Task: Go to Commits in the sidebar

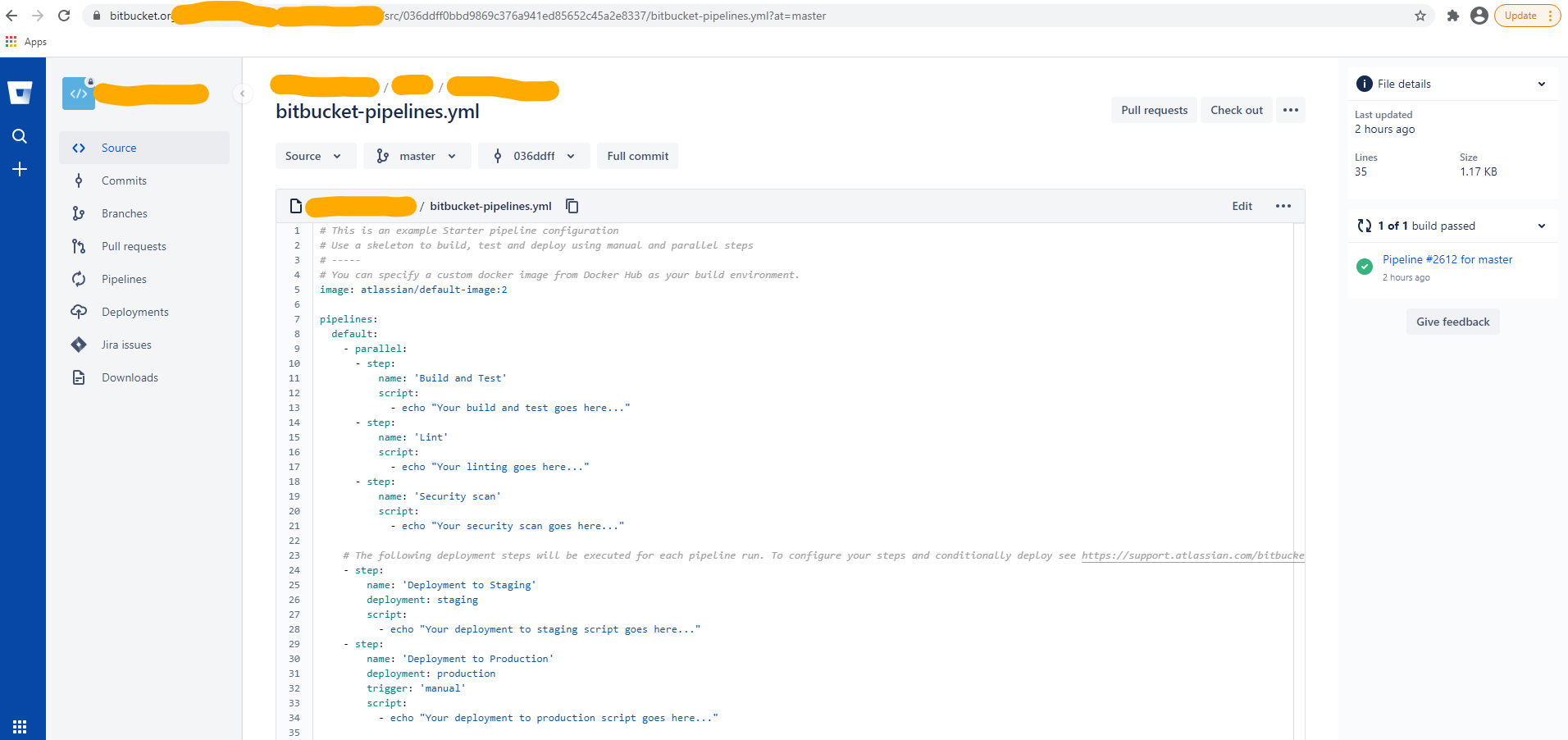Action: tap(144, 180)
